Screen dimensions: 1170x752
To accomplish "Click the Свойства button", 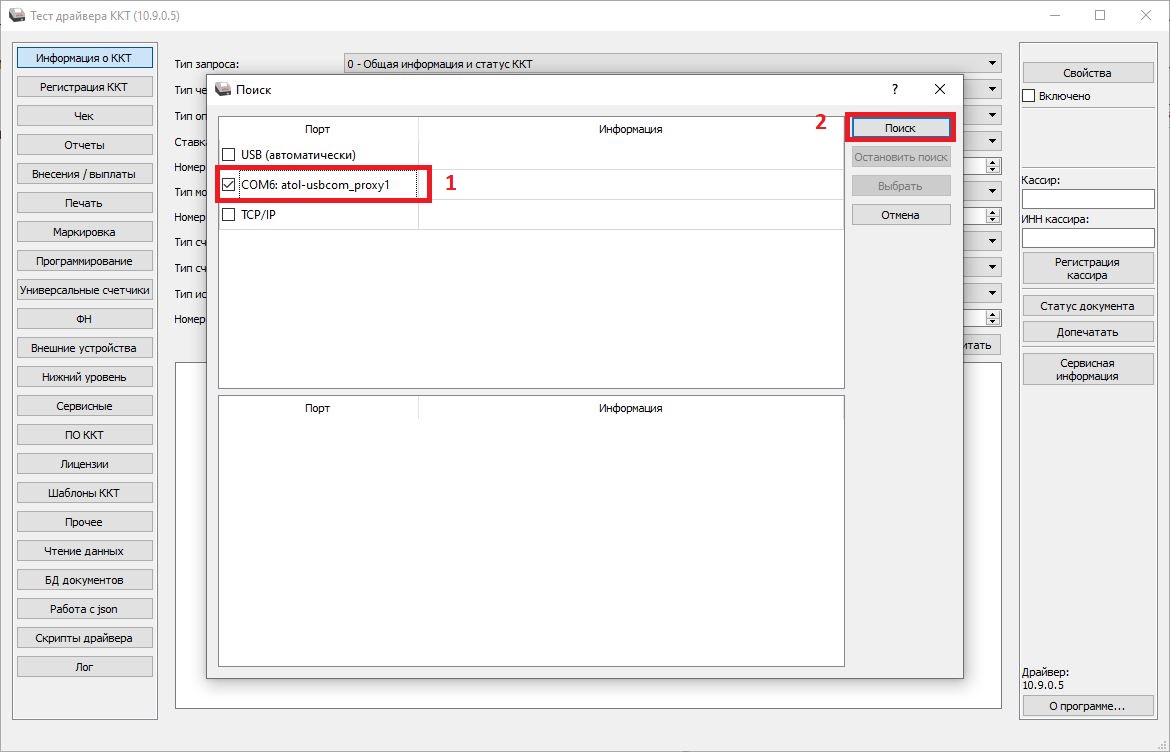I will (x=1087, y=73).
